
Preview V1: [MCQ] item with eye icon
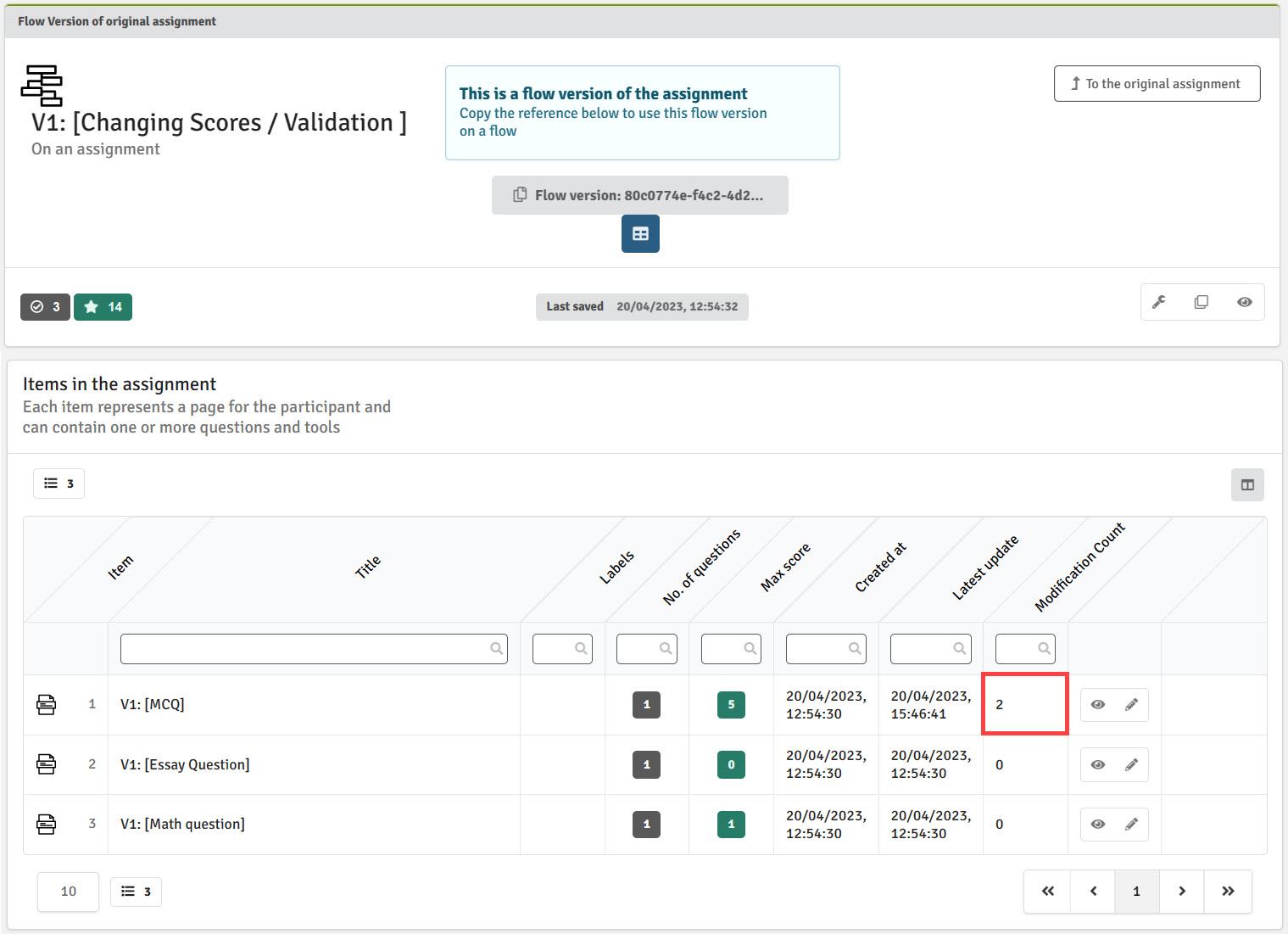click(x=1098, y=705)
